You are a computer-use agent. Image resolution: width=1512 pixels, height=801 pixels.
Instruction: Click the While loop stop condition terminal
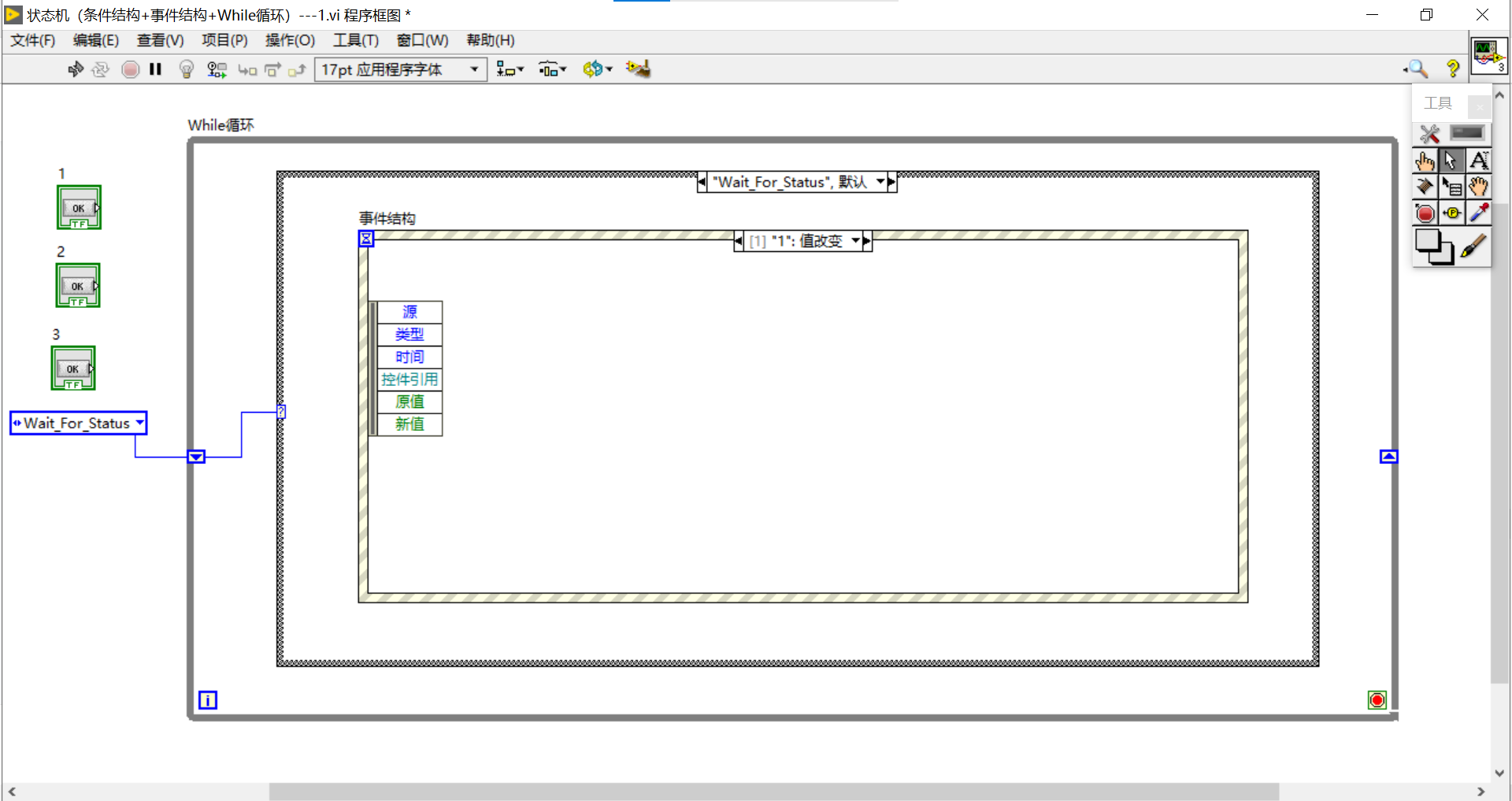click(1377, 700)
